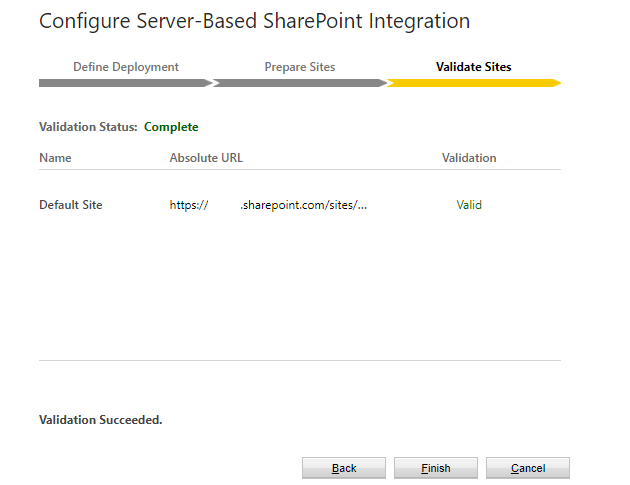Click the sharepoint.com/sites URL cell

pyautogui.click(x=268, y=205)
